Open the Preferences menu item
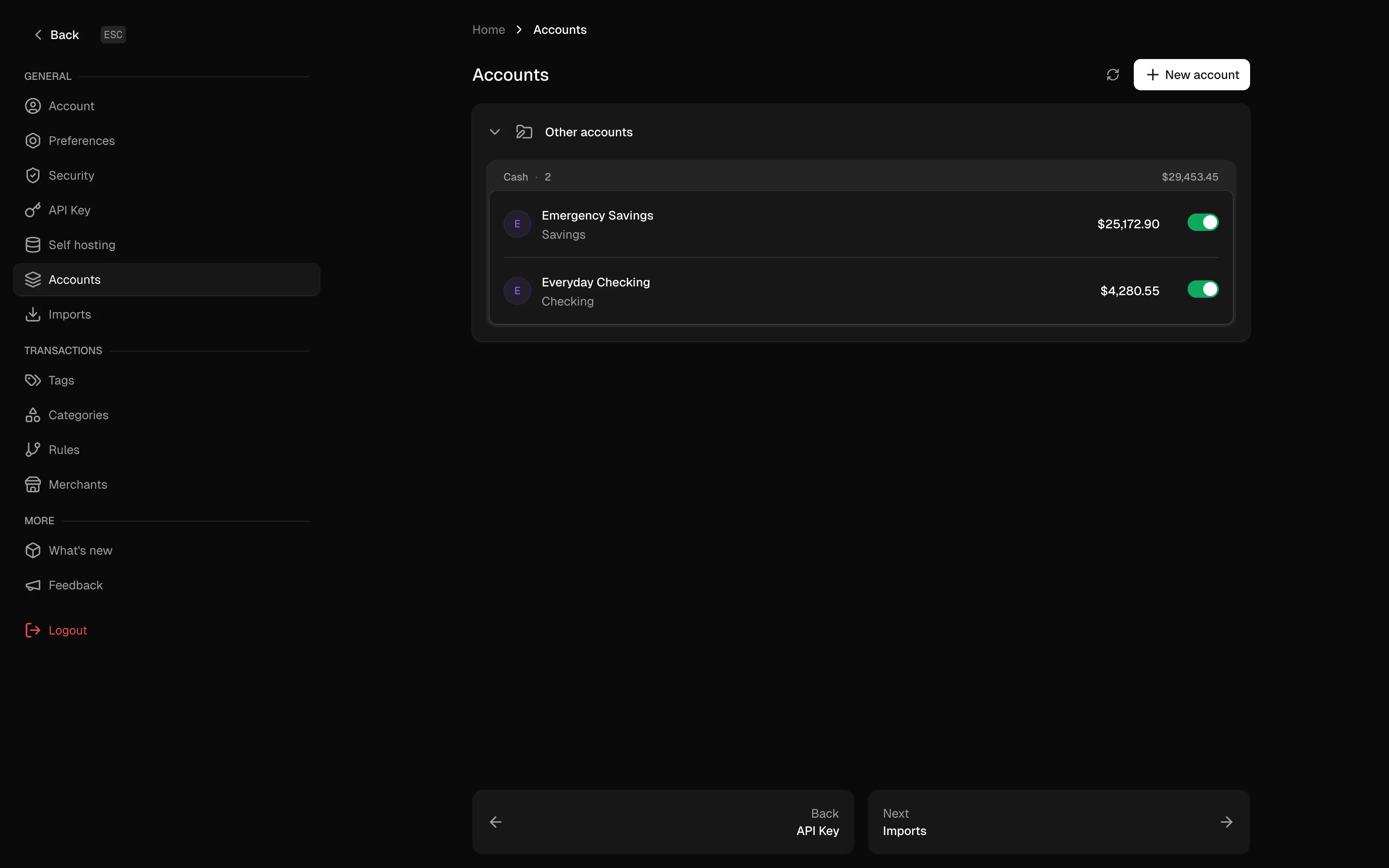The height and width of the screenshot is (868, 1389). [166, 141]
